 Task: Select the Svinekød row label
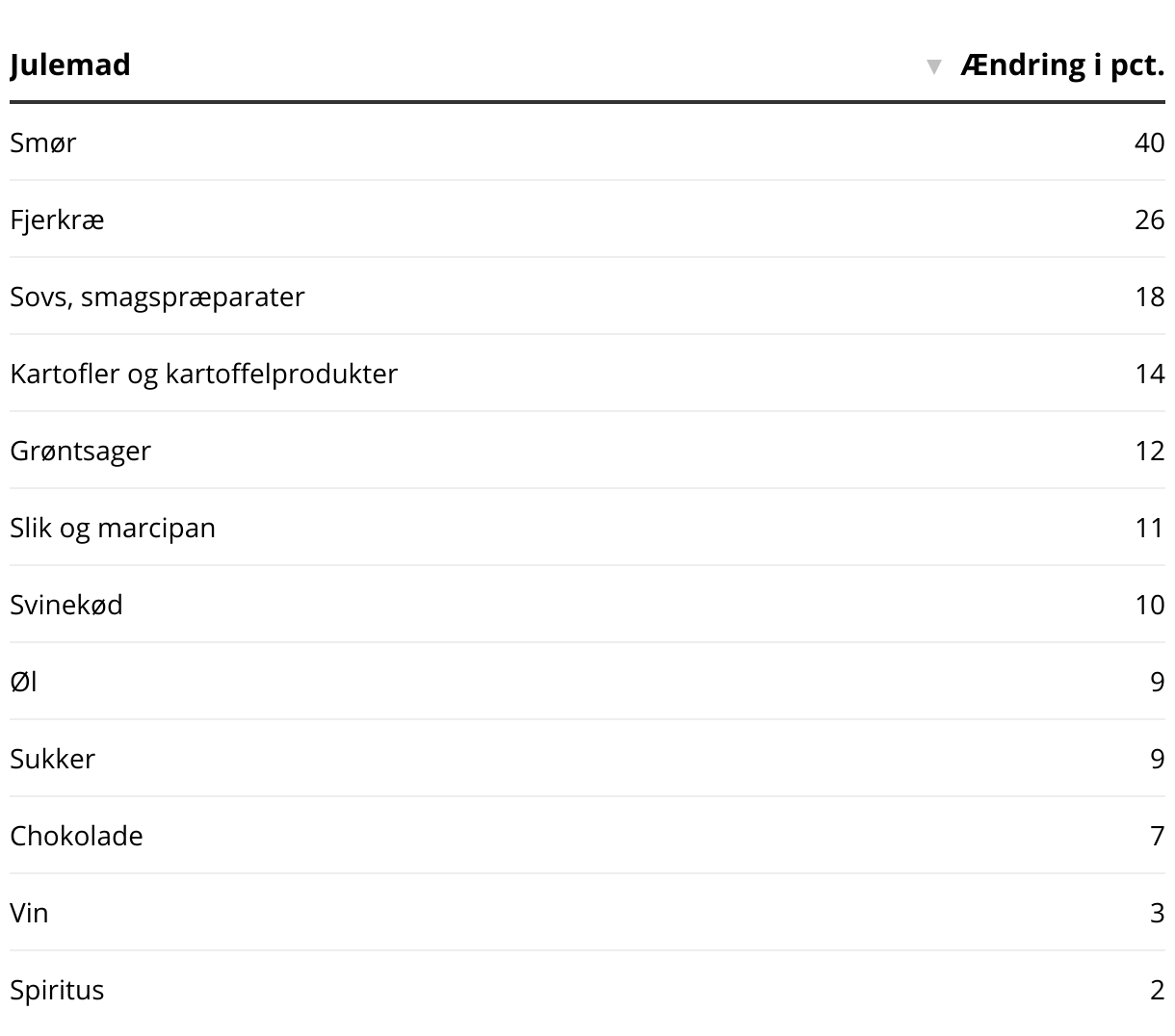point(66,605)
